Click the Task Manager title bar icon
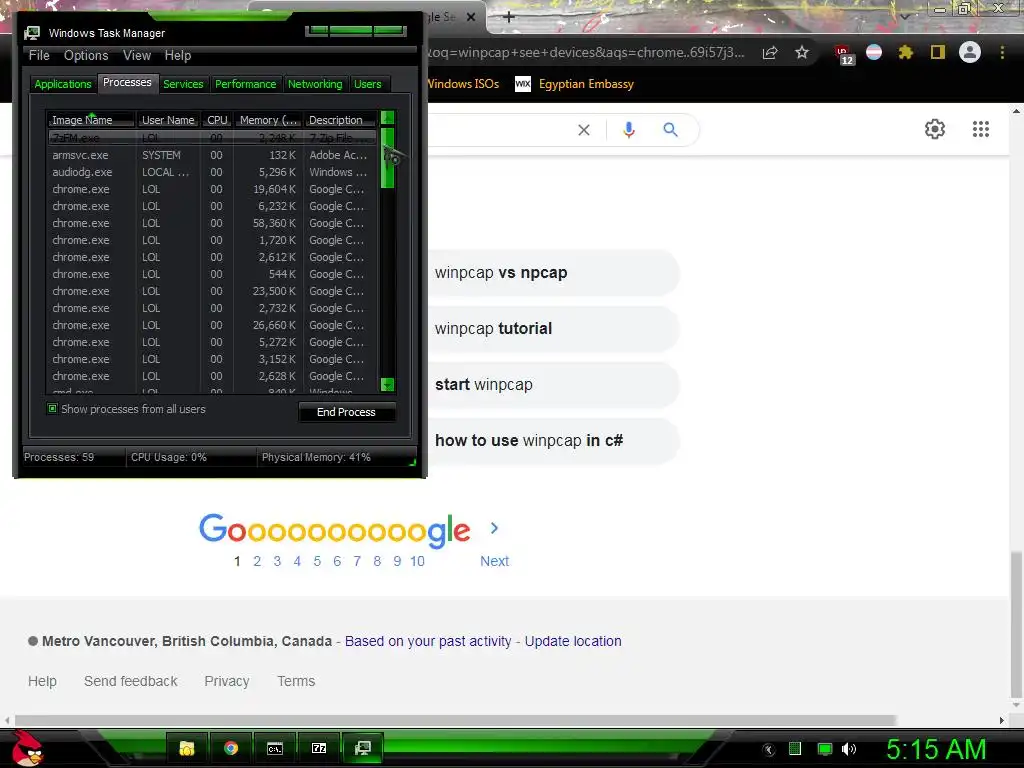The image size is (1024, 768). [32, 33]
